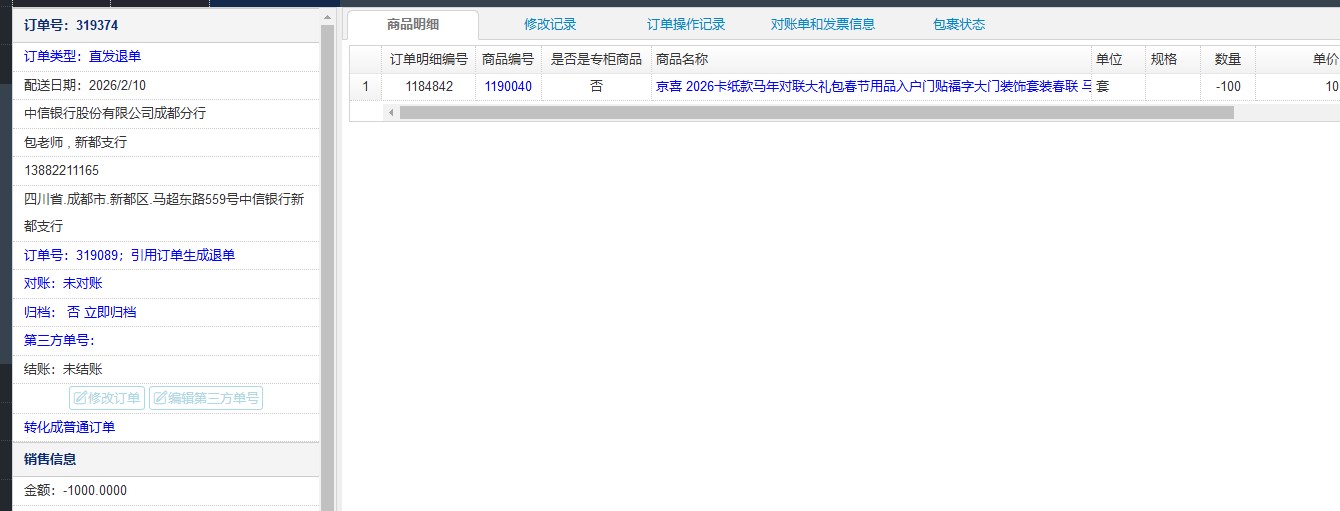Open the 京喜 2026 product name link
The image size is (1340, 511).
870,87
